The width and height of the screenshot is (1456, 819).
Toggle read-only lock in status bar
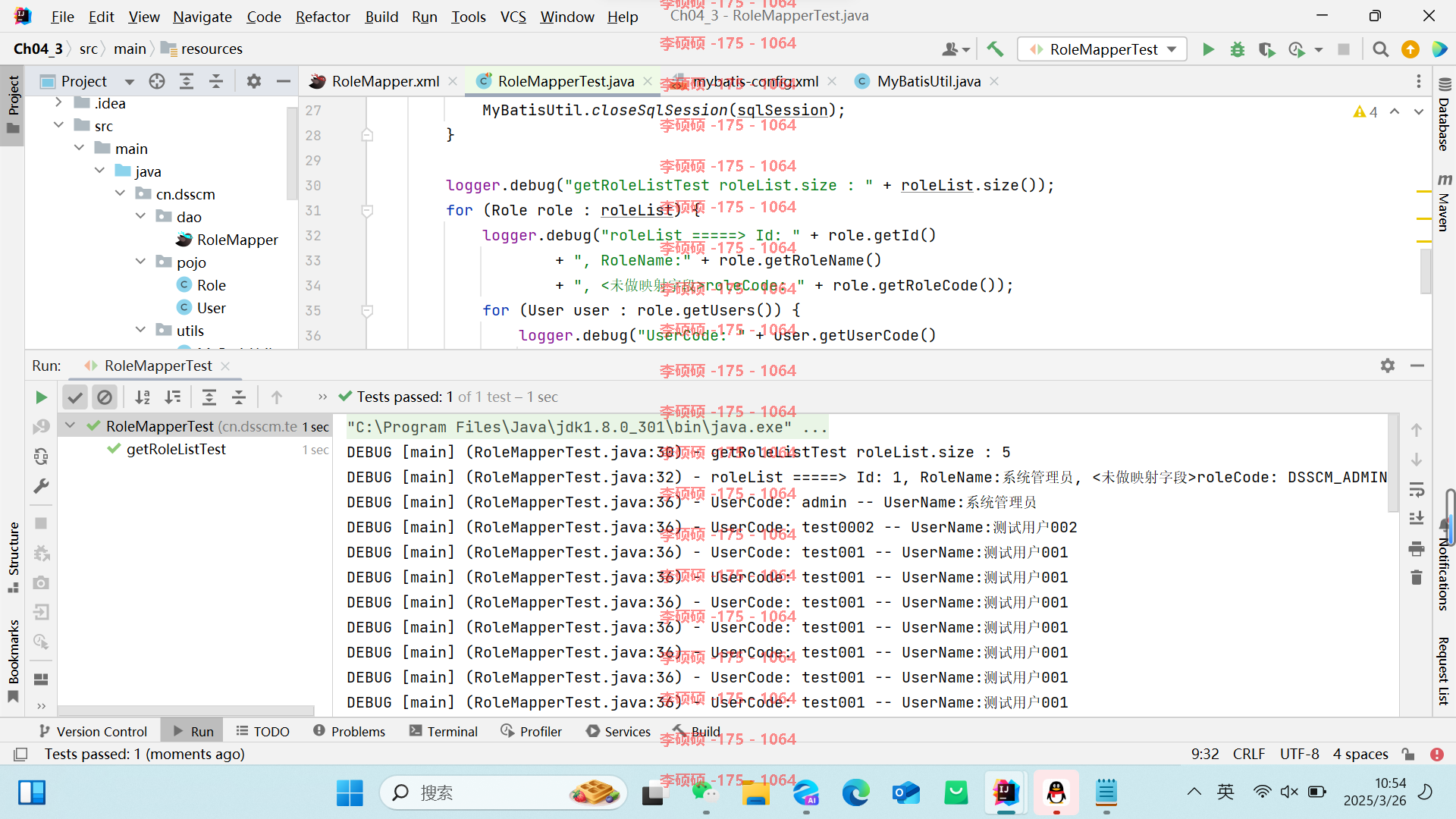[x=1408, y=754]
